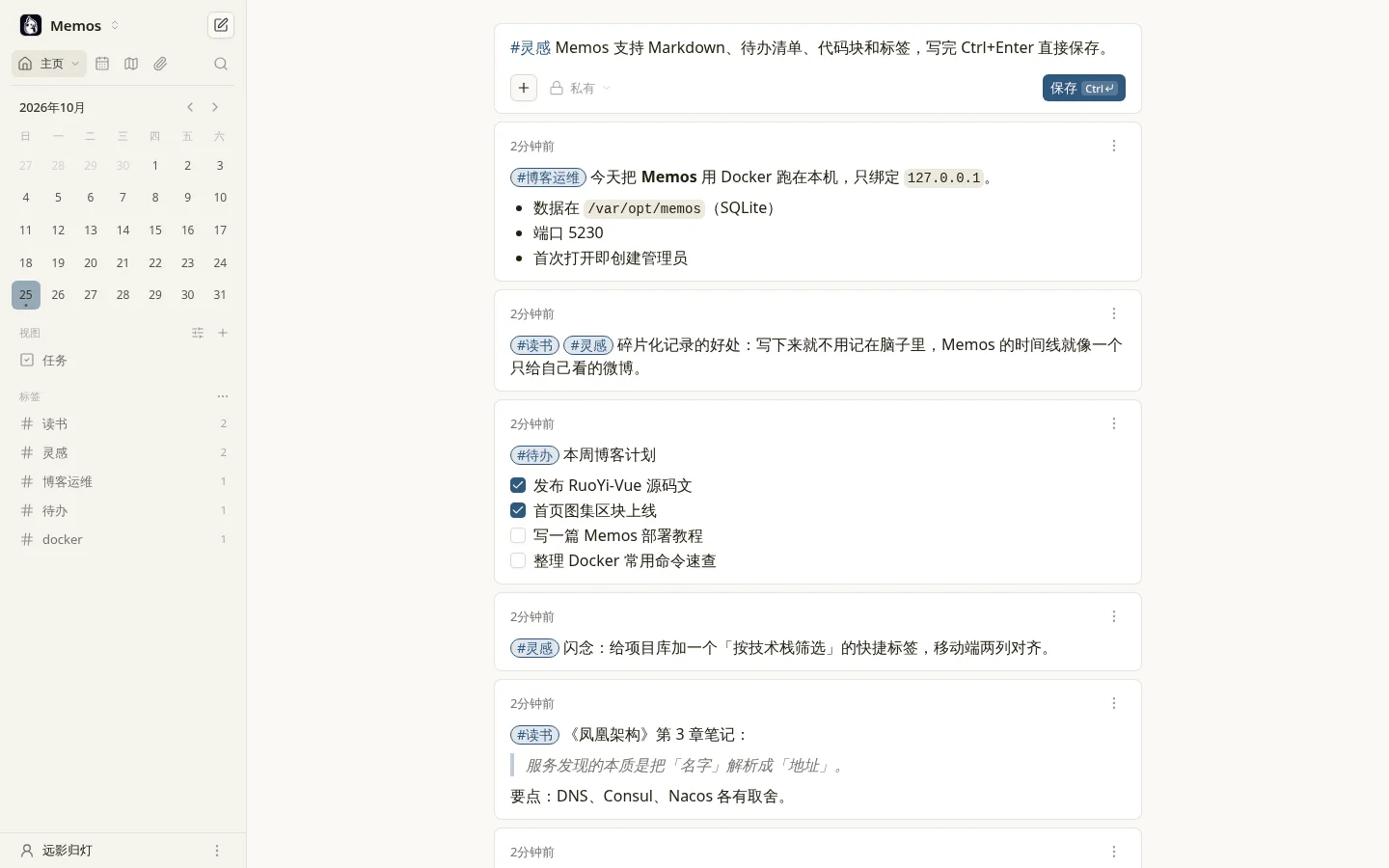This screenshot has height=868, width=1389.
Task: Click into the memo editor text area
Action: [x=817, y=47]
